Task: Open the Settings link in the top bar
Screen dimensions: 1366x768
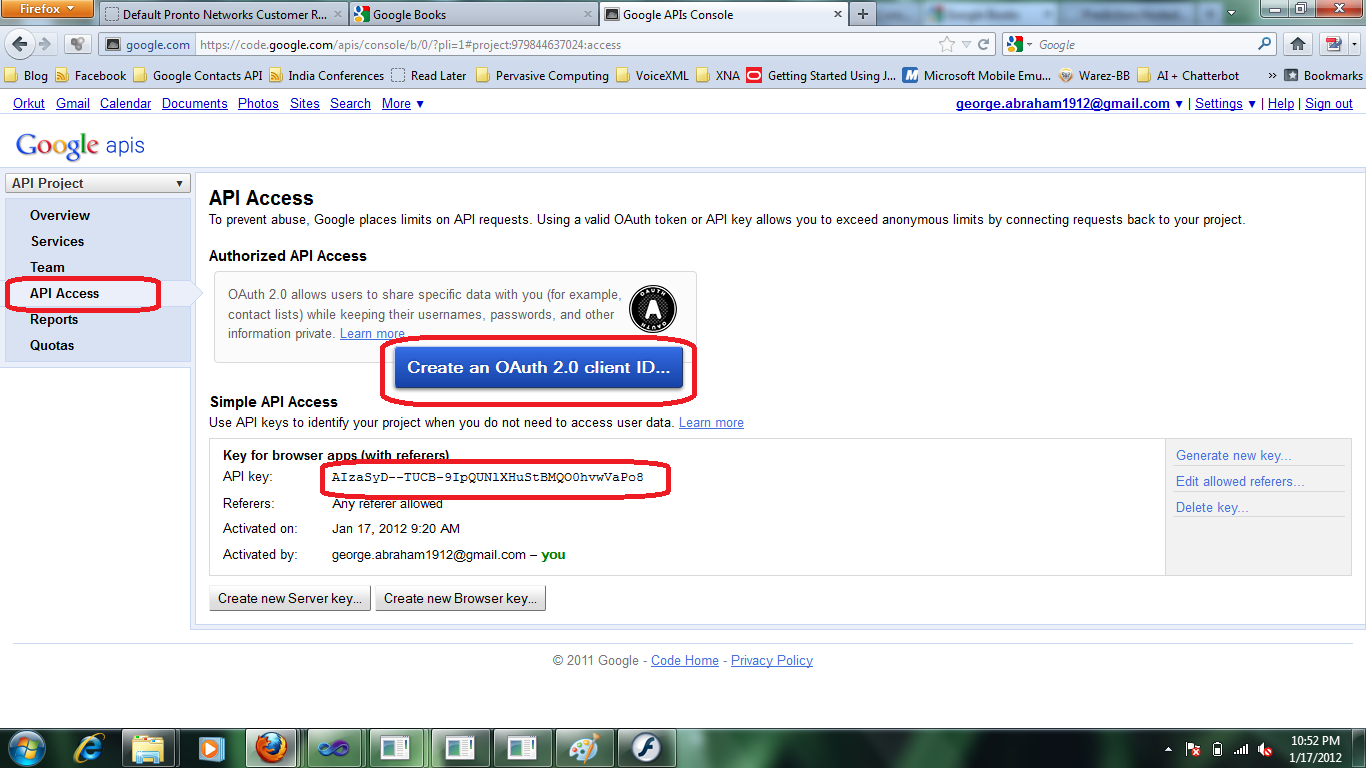Action: pyautogui.click(x=1218, y=103)
